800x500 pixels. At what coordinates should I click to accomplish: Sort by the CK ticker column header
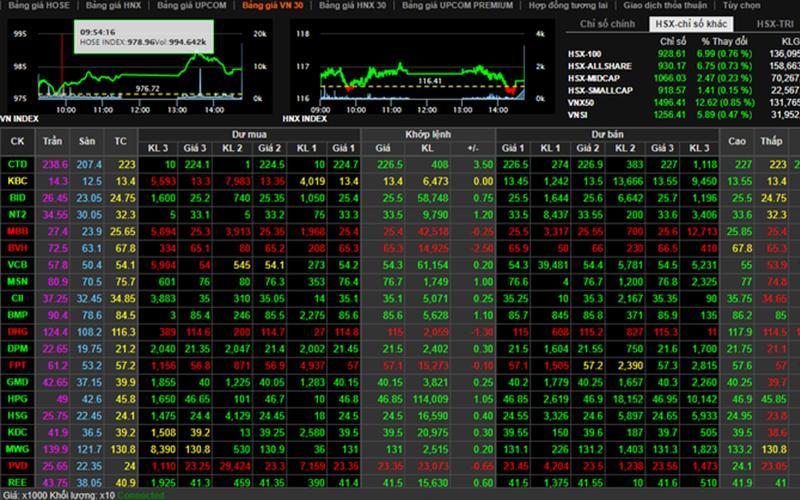pos(17,141)
